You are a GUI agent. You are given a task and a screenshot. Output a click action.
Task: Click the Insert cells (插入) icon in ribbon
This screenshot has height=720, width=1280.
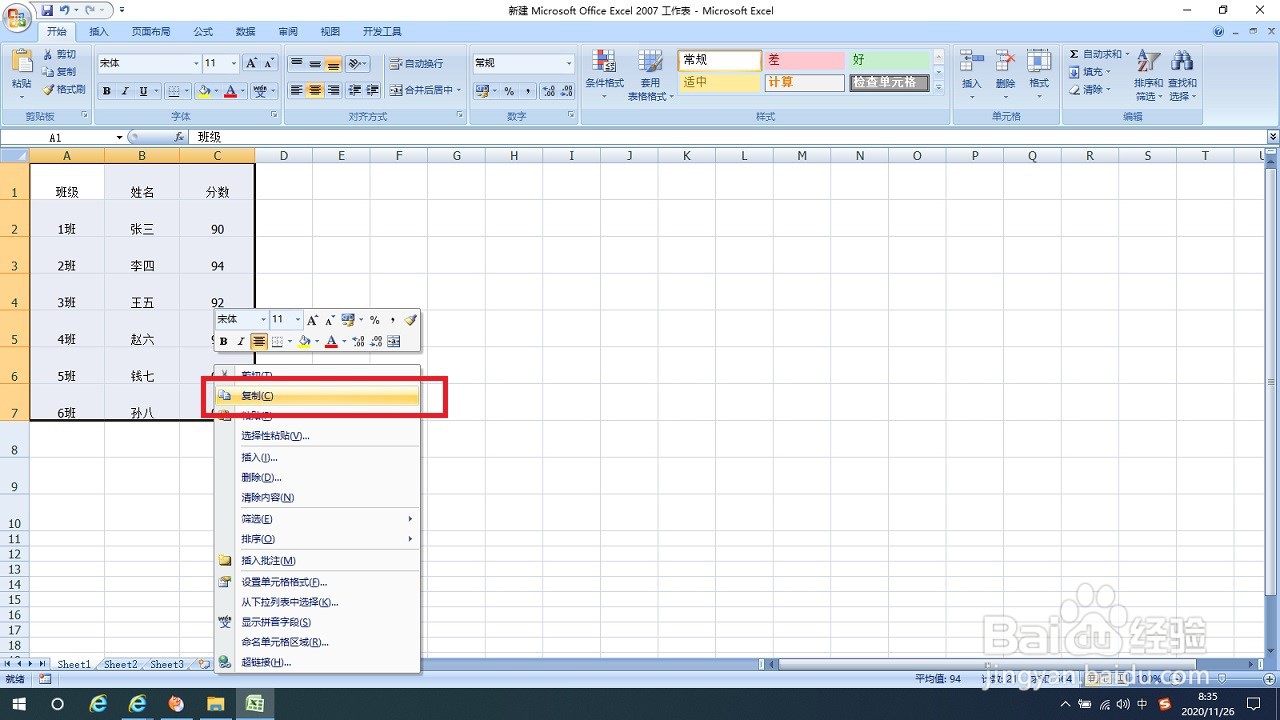(971, 62)
